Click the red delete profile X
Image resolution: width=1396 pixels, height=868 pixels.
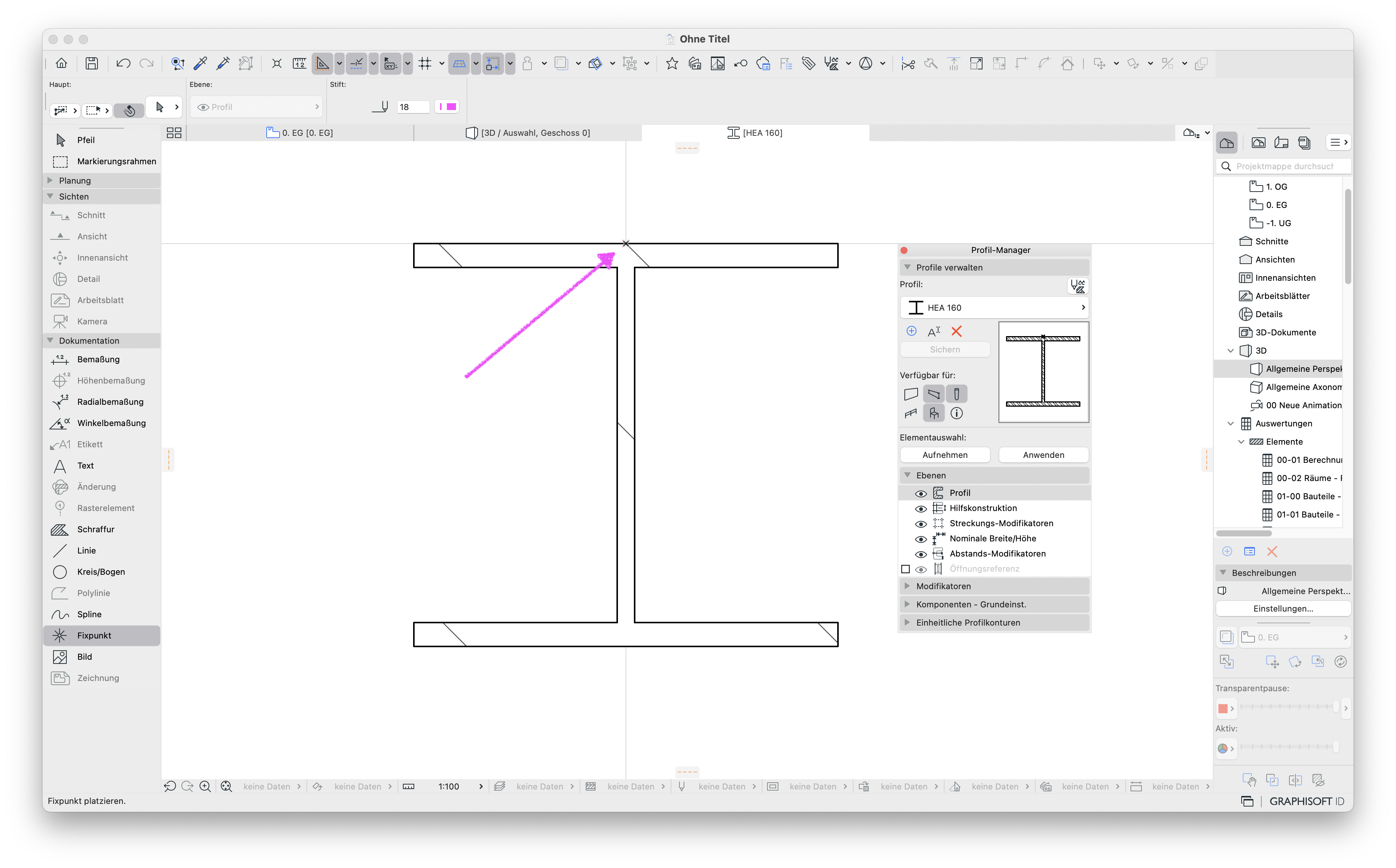(x=956, y=331)
